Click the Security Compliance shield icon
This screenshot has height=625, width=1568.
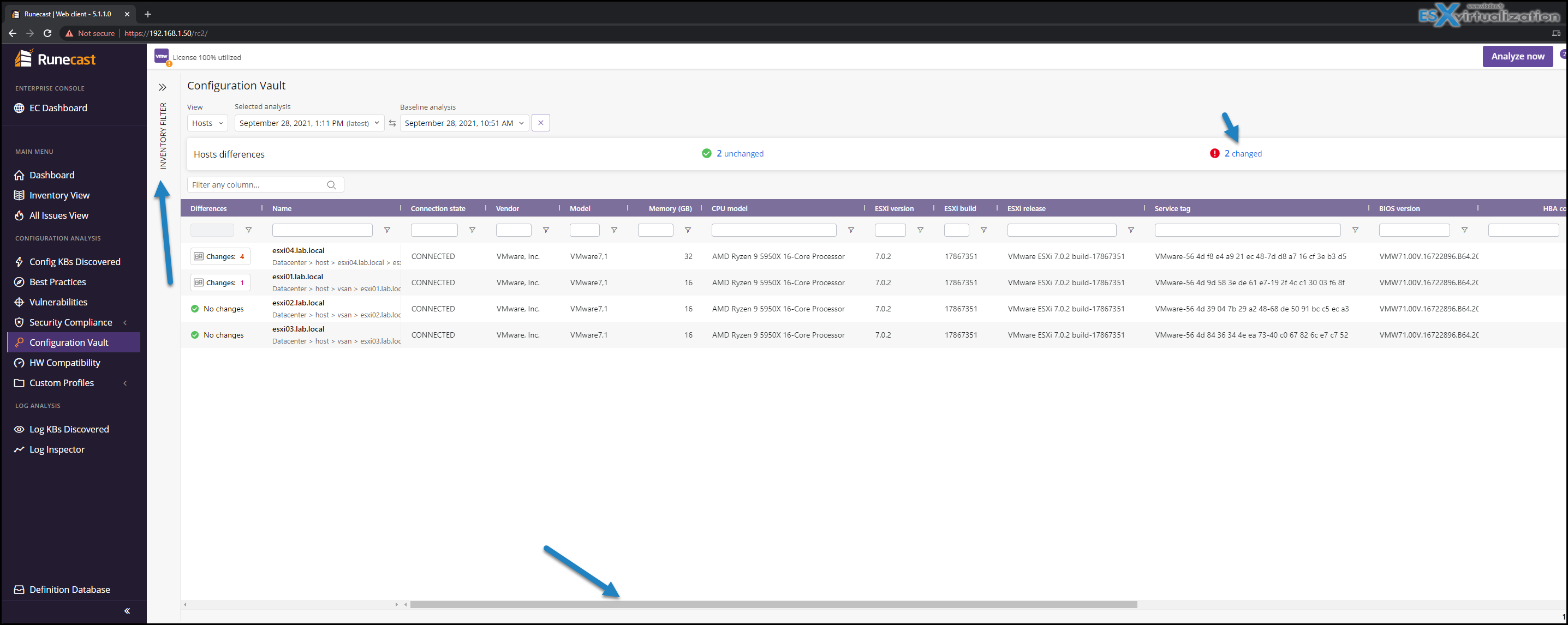19,322
